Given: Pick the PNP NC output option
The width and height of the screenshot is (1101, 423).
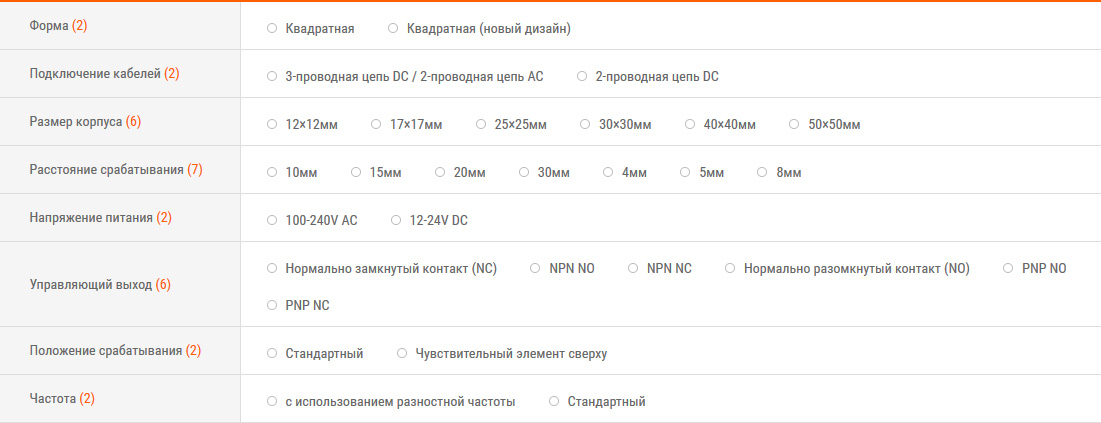Looking at the screenshot, I should [272, 305].
